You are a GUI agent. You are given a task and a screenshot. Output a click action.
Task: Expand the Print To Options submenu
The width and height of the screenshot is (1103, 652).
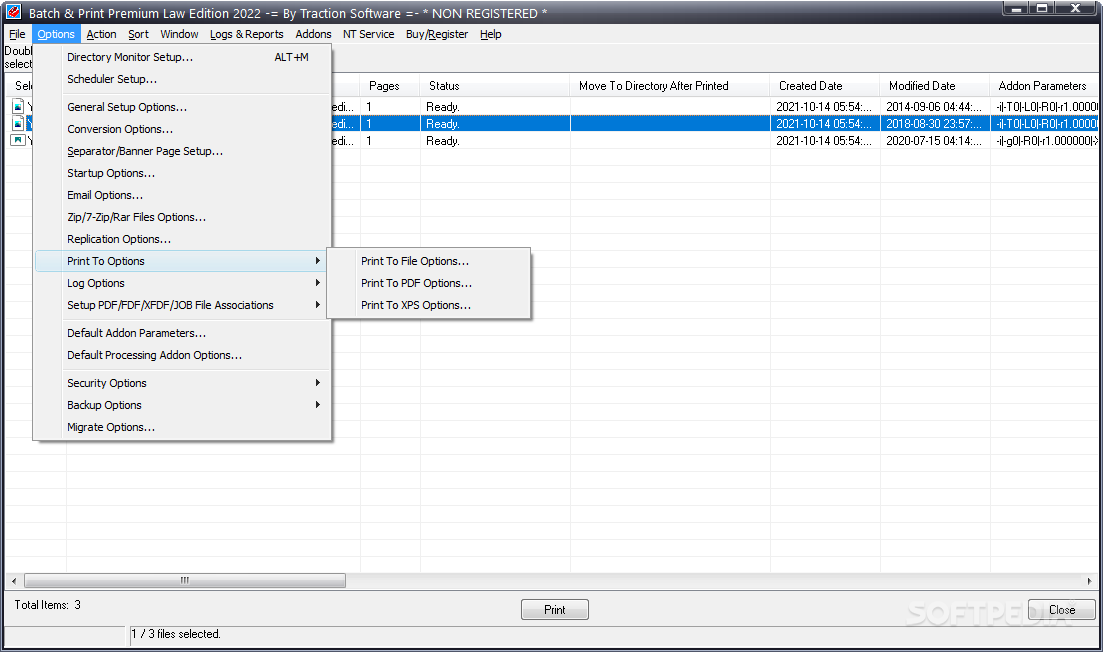tap(182, 261)
